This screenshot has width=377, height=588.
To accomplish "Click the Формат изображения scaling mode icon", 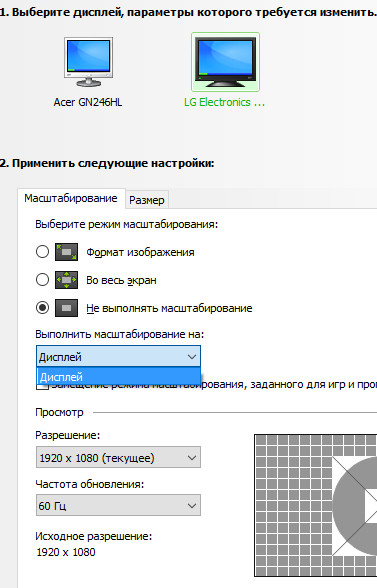I will click(x=66, y=252).
